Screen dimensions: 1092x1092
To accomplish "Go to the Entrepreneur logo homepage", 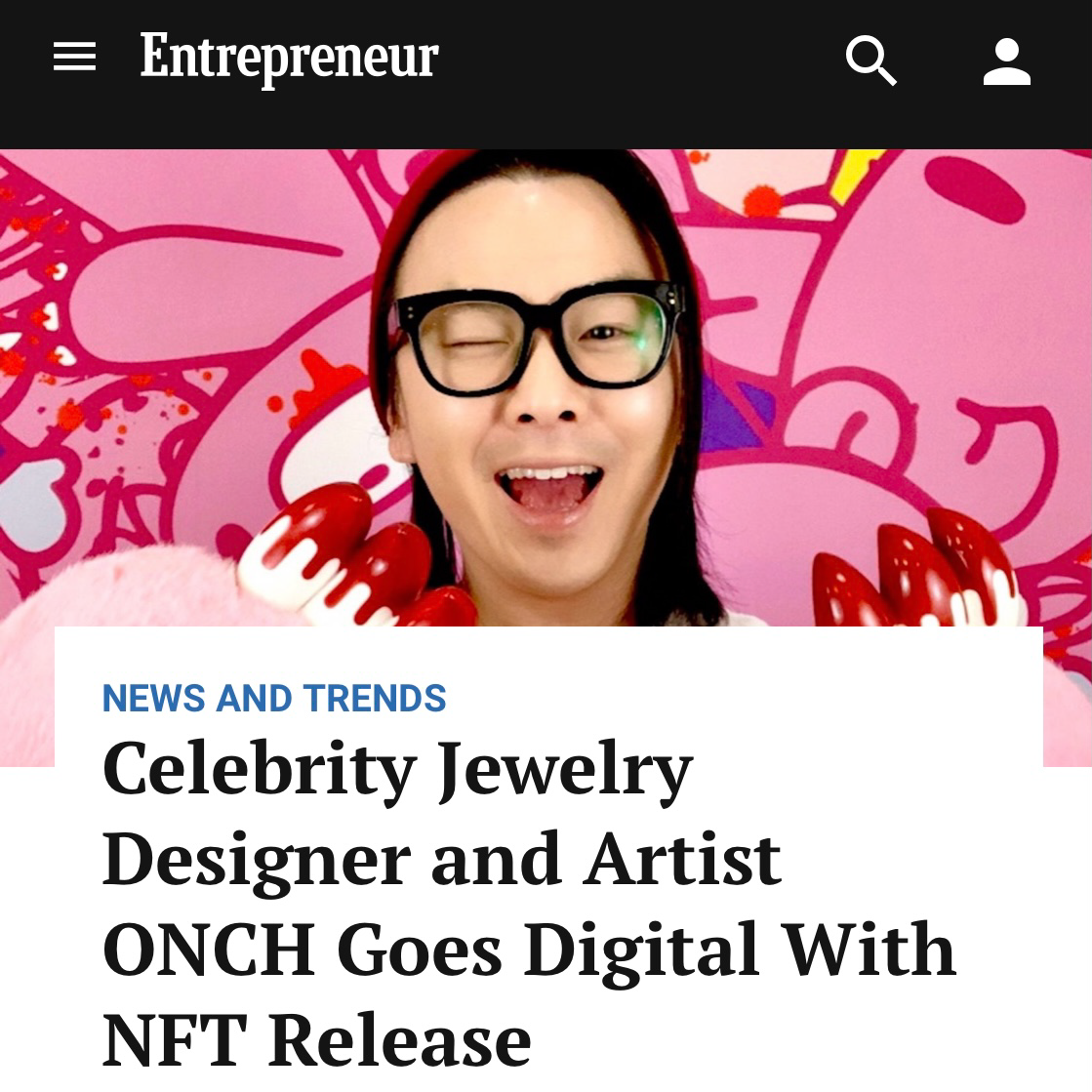I will point(289,59).
